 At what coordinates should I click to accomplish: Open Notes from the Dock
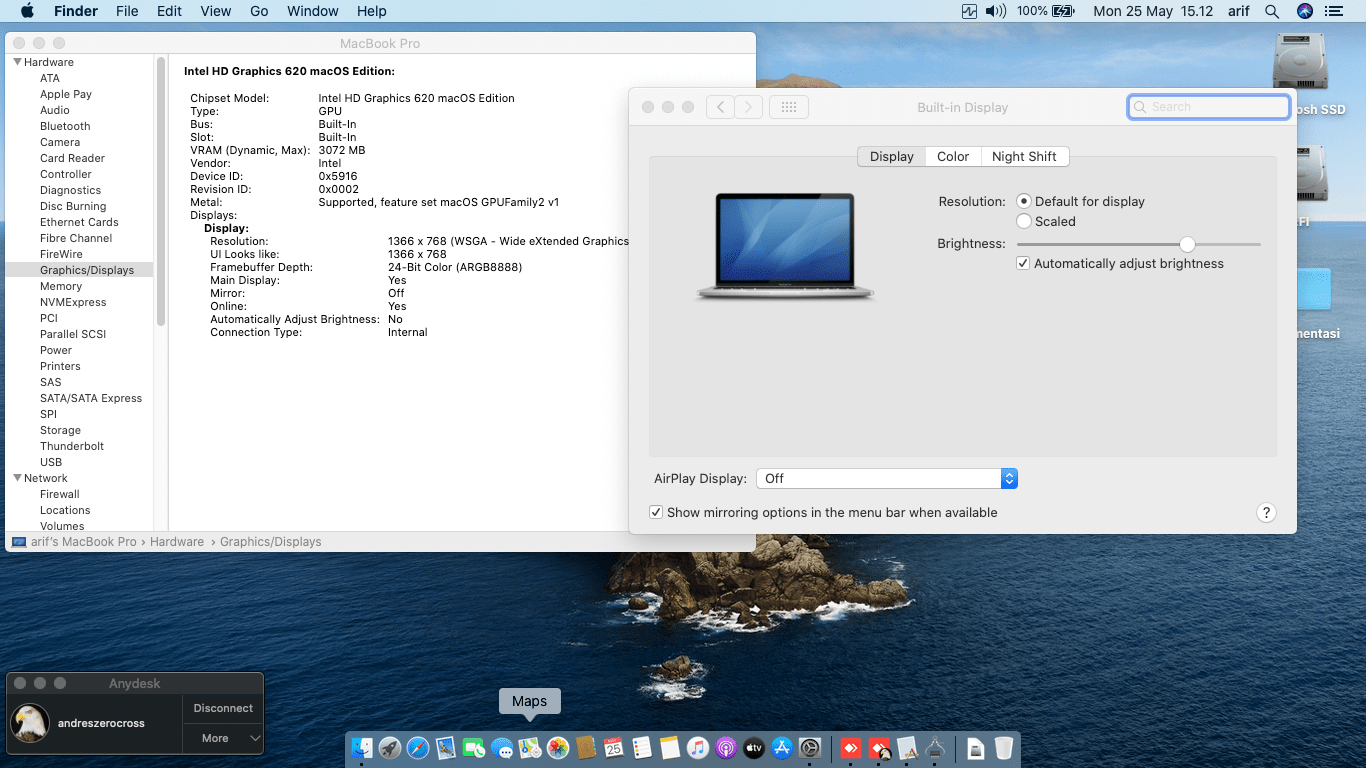(670, 748)
